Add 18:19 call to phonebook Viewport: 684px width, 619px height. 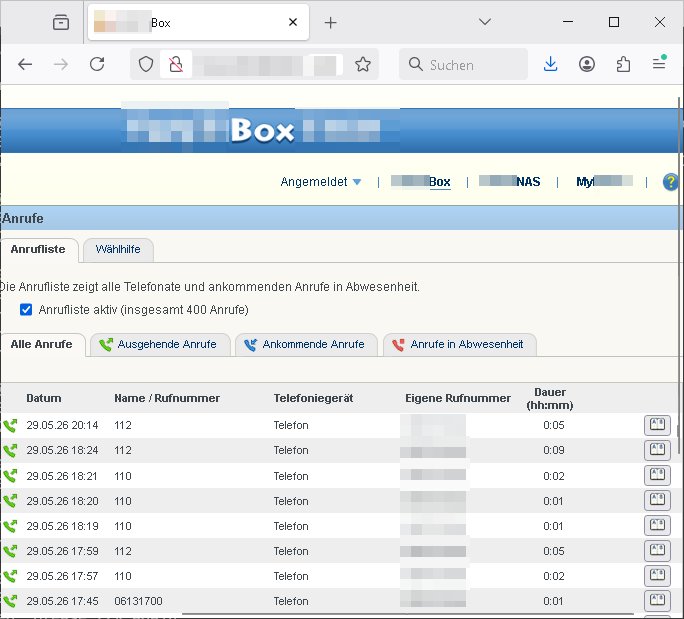[657, 525]
